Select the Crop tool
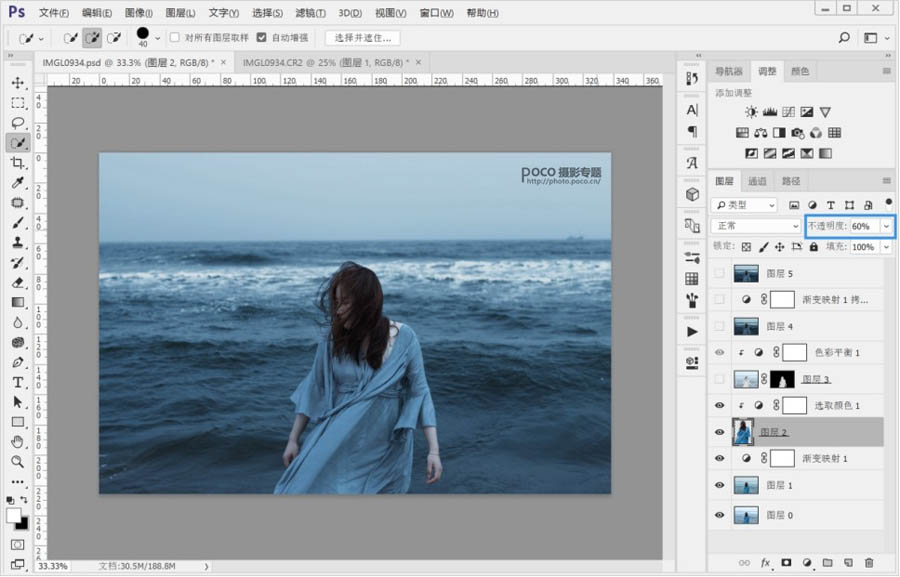The image size is (900, 577). [x=18, y=163]
